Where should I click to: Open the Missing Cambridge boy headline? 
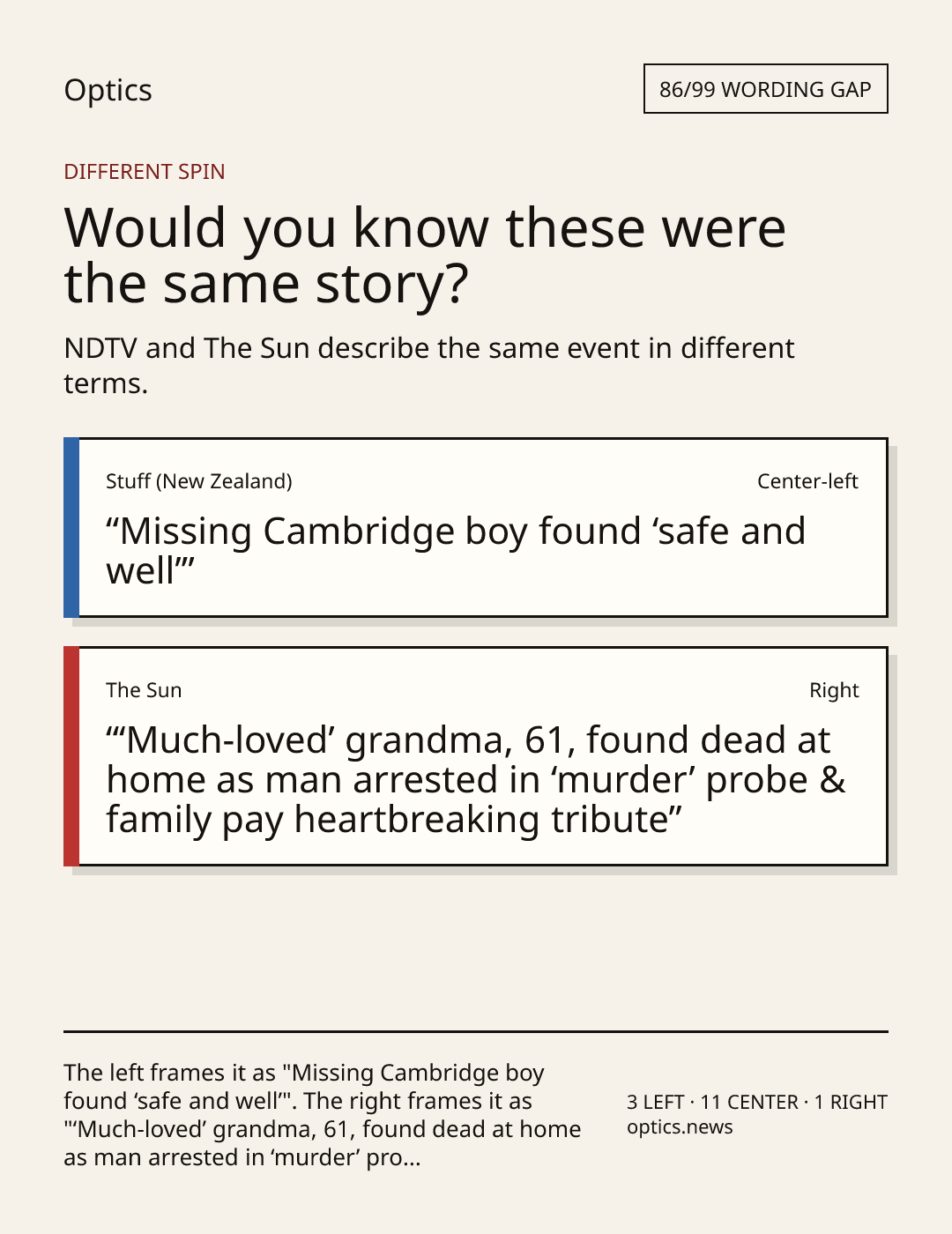[456, 551]
